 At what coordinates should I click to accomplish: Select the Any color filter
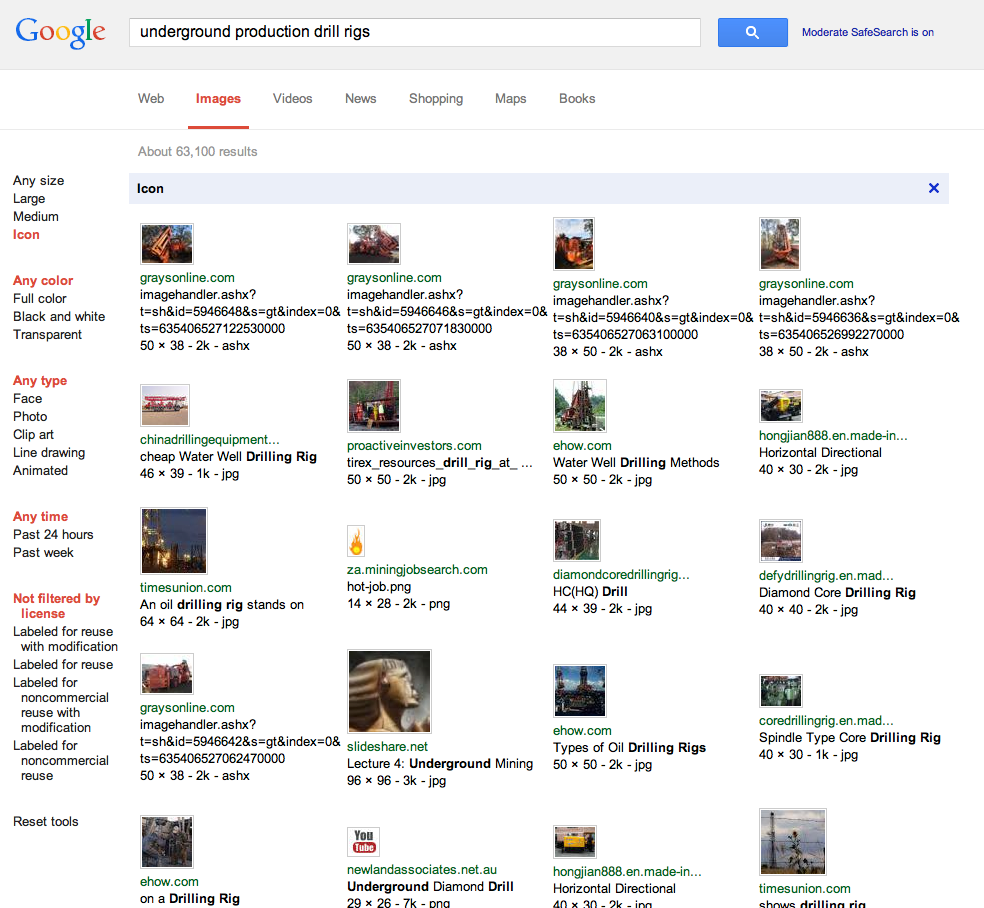pyautogui.click(x=43, y=280)
